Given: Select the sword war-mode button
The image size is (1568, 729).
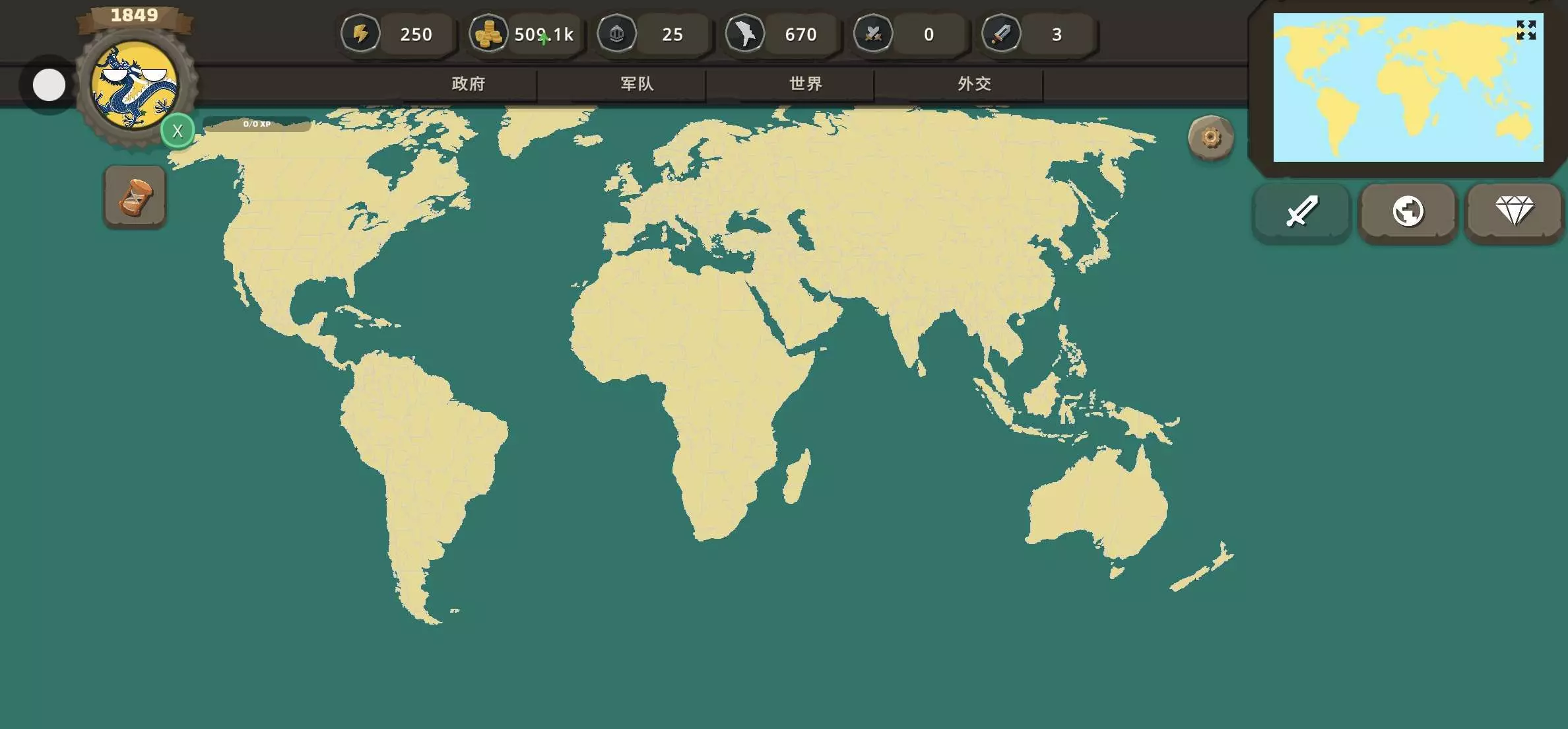Looking at the screenshot, I should pos(1301,212).
